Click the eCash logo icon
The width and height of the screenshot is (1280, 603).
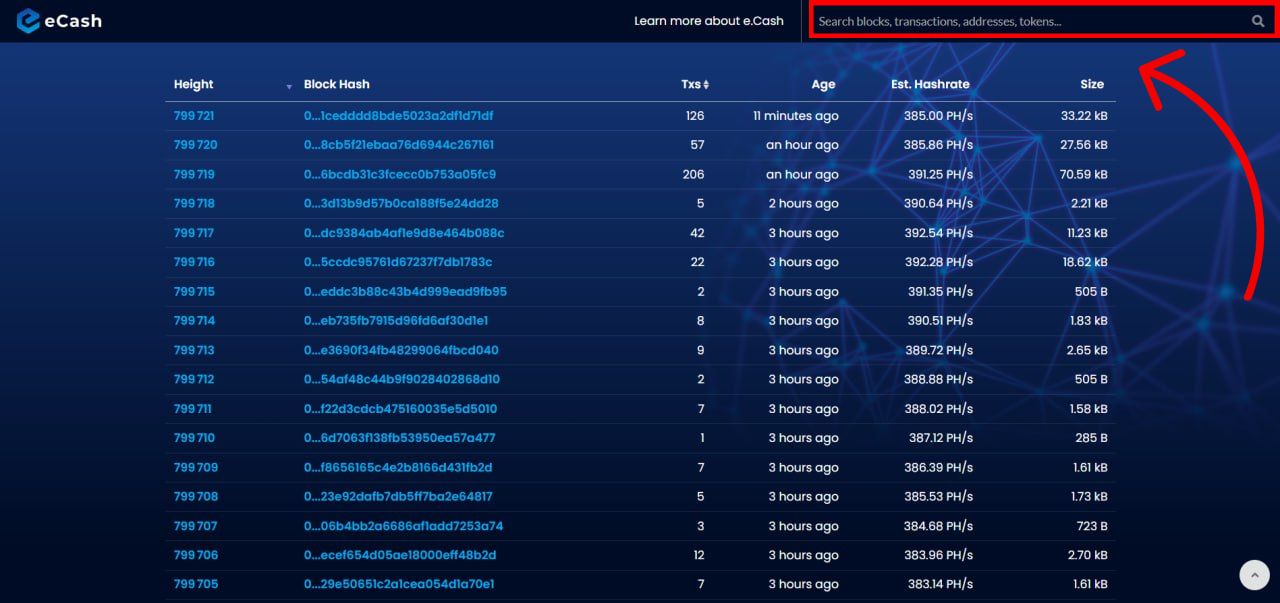(28, 21)
